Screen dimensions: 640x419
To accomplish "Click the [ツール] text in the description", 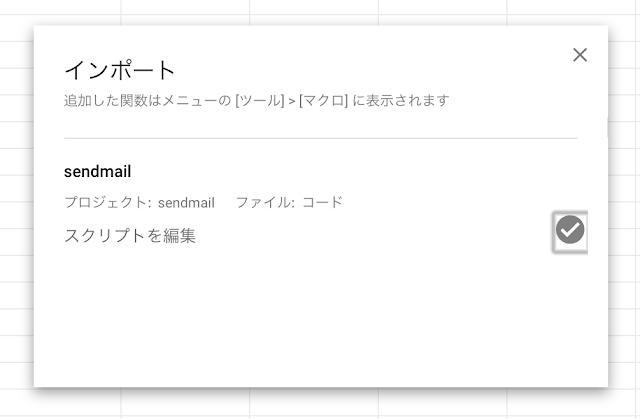I will (x=260, y=100).
